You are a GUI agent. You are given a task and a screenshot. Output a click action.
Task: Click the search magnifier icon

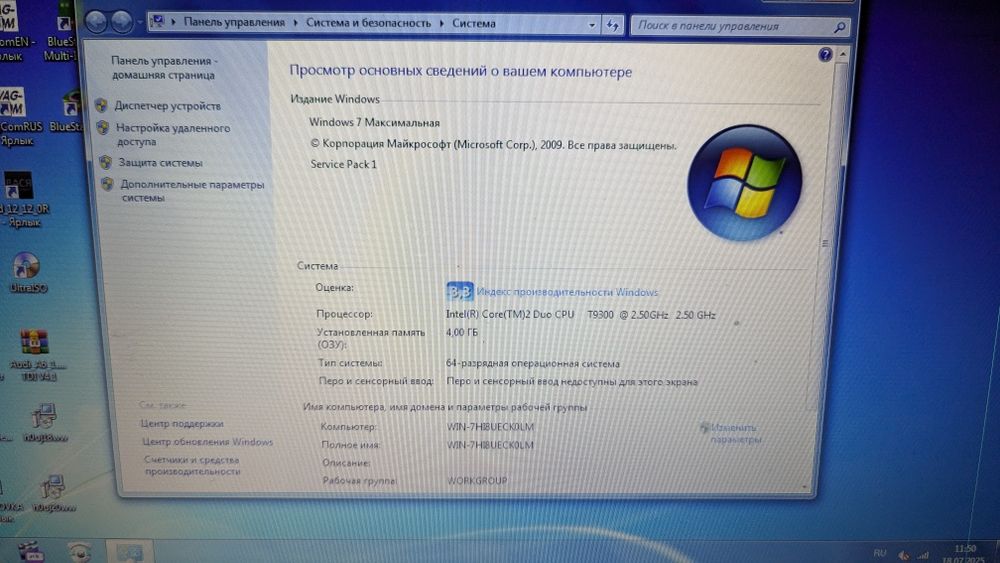coord(839,27)
